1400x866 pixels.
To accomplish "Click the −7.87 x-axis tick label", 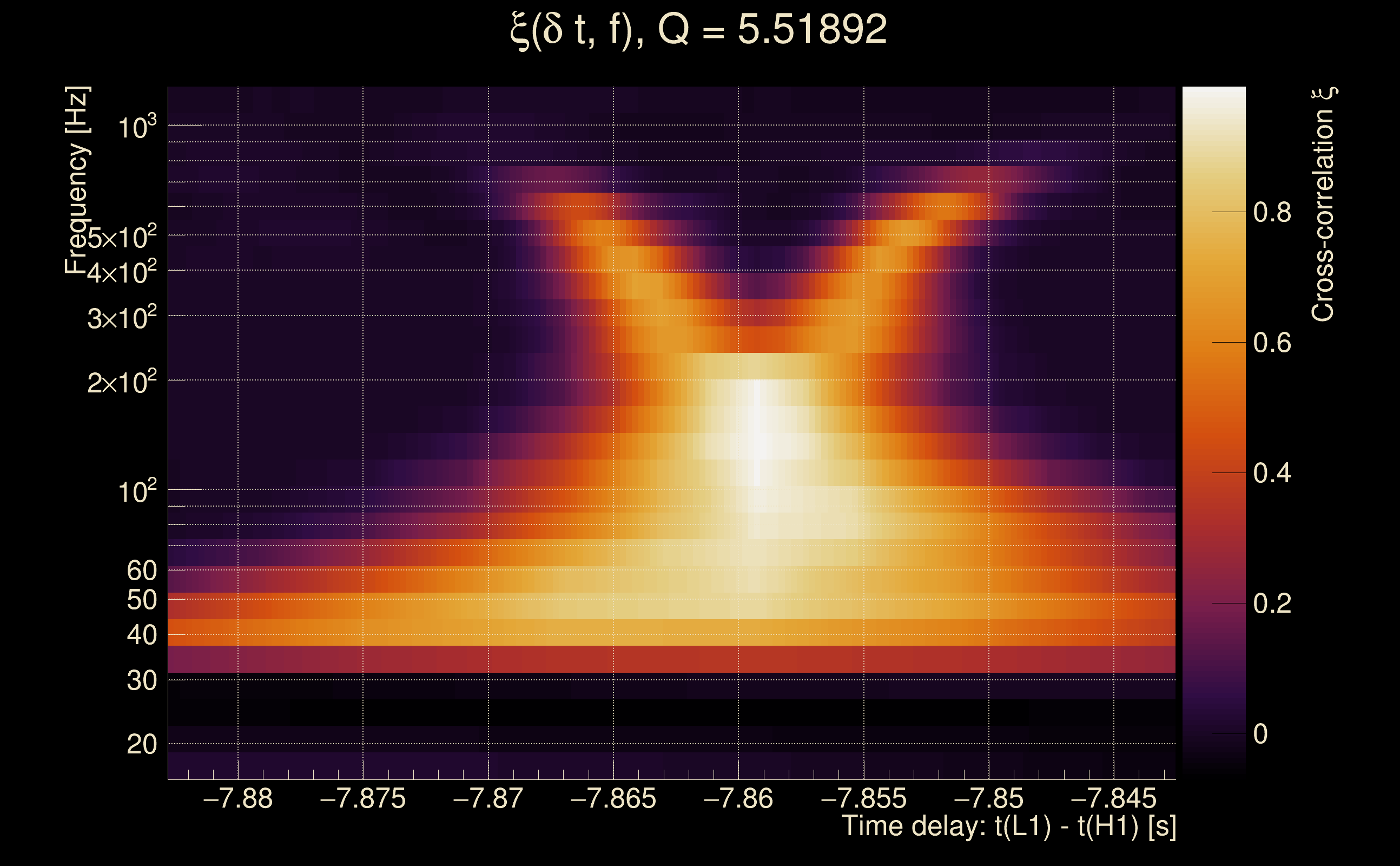I will pos(487,799).
